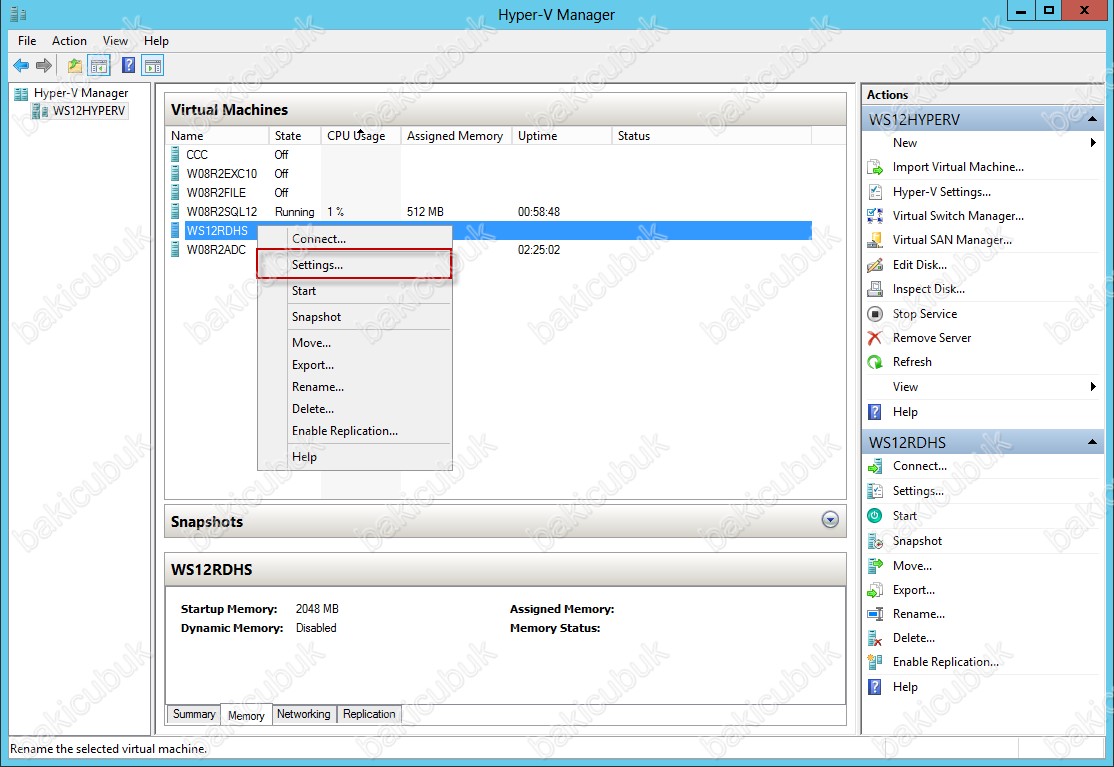The image size is (1114, 767).
Task: Choose Settings... in the context menu
Action: click(354, 265)
